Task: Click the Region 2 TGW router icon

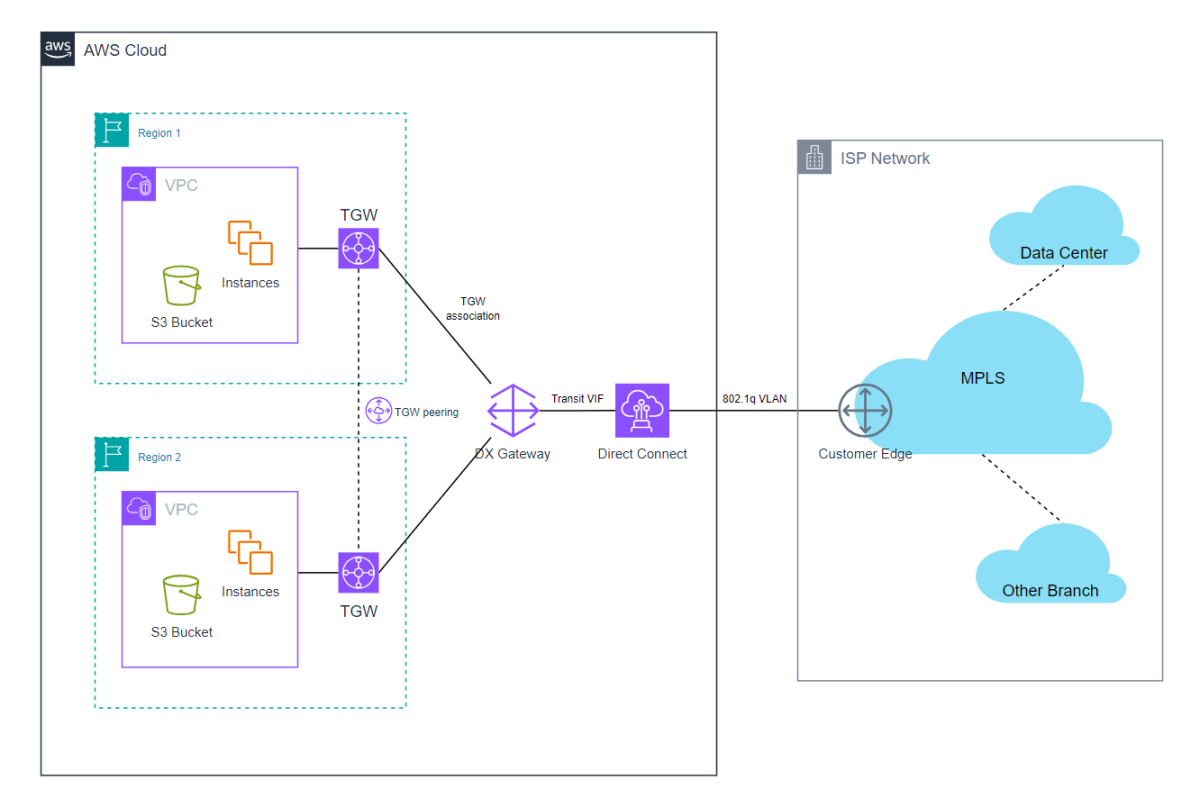Action: point(358,572)
